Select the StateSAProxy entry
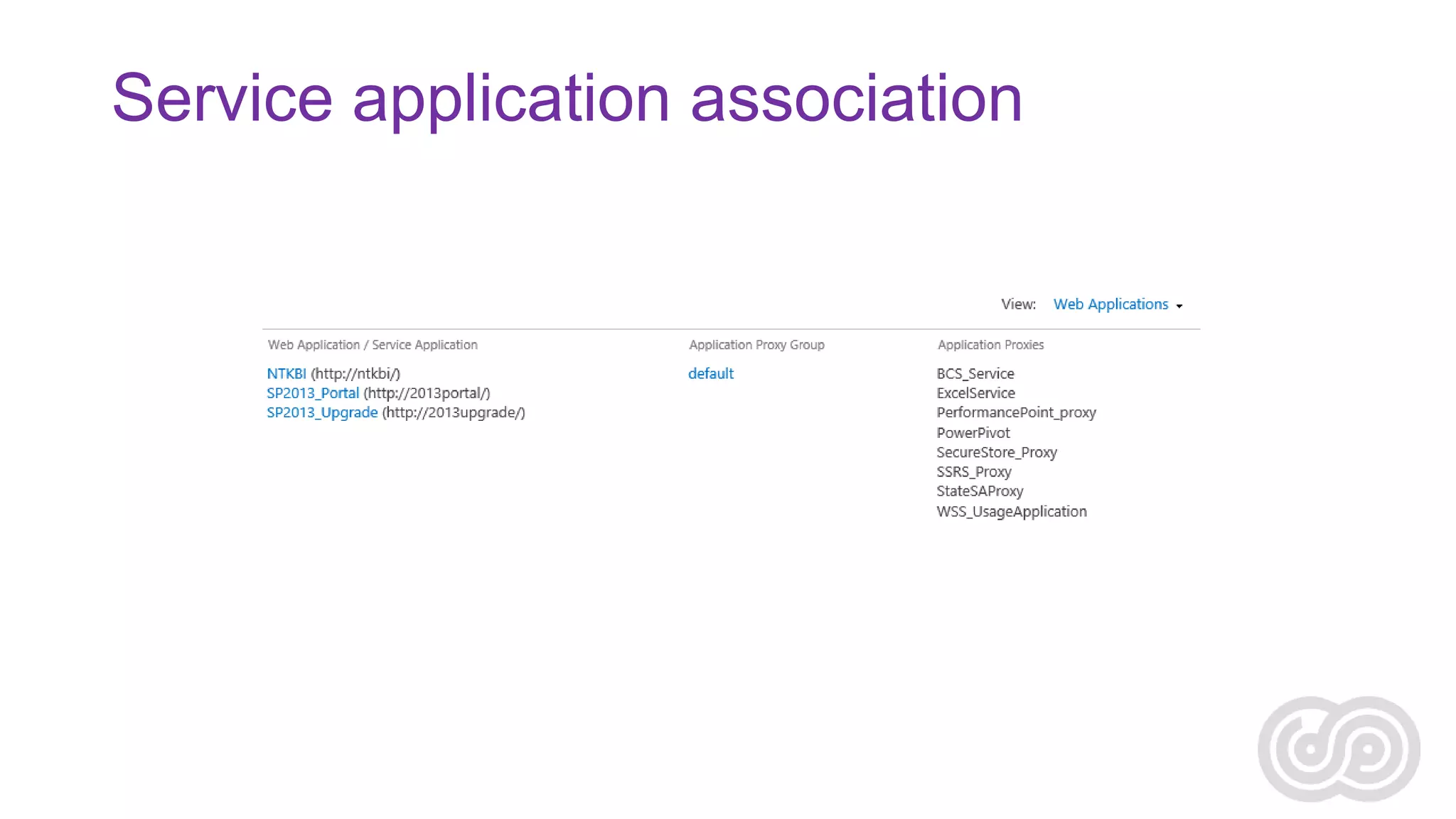This screenshot has height=819, width=1456. point(980,492)
